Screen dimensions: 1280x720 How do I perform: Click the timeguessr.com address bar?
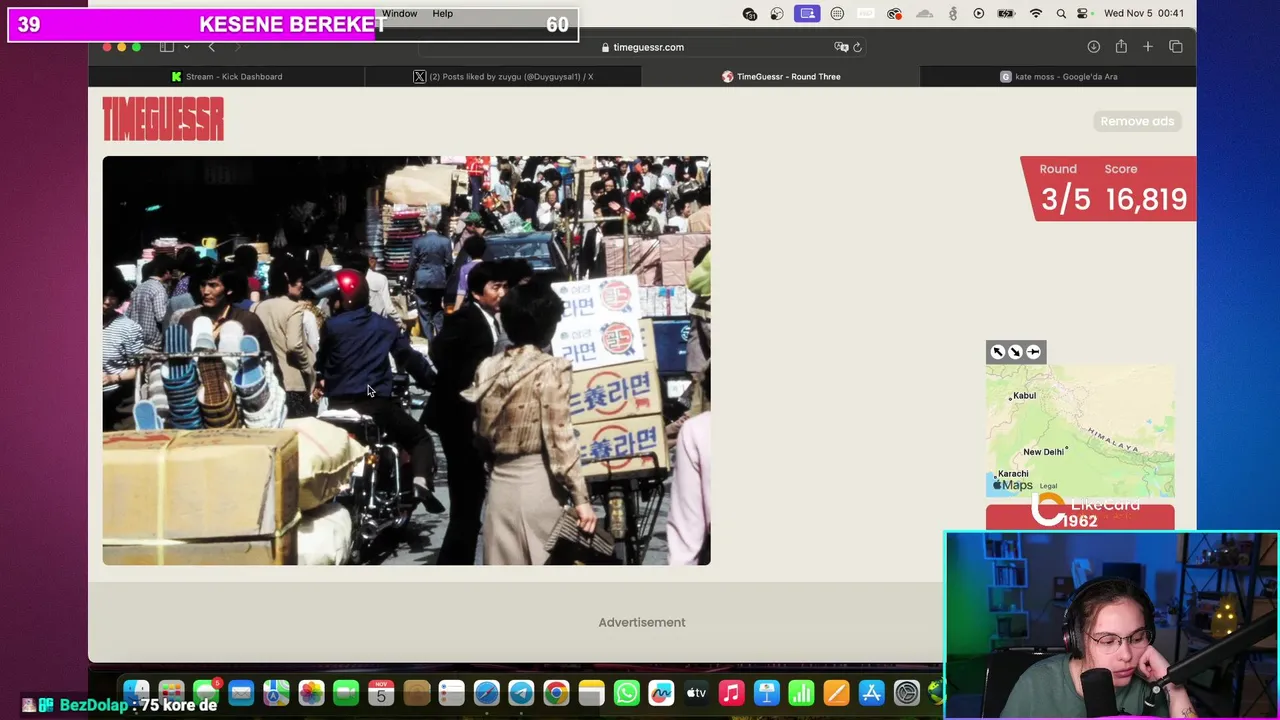click(641, 47)
